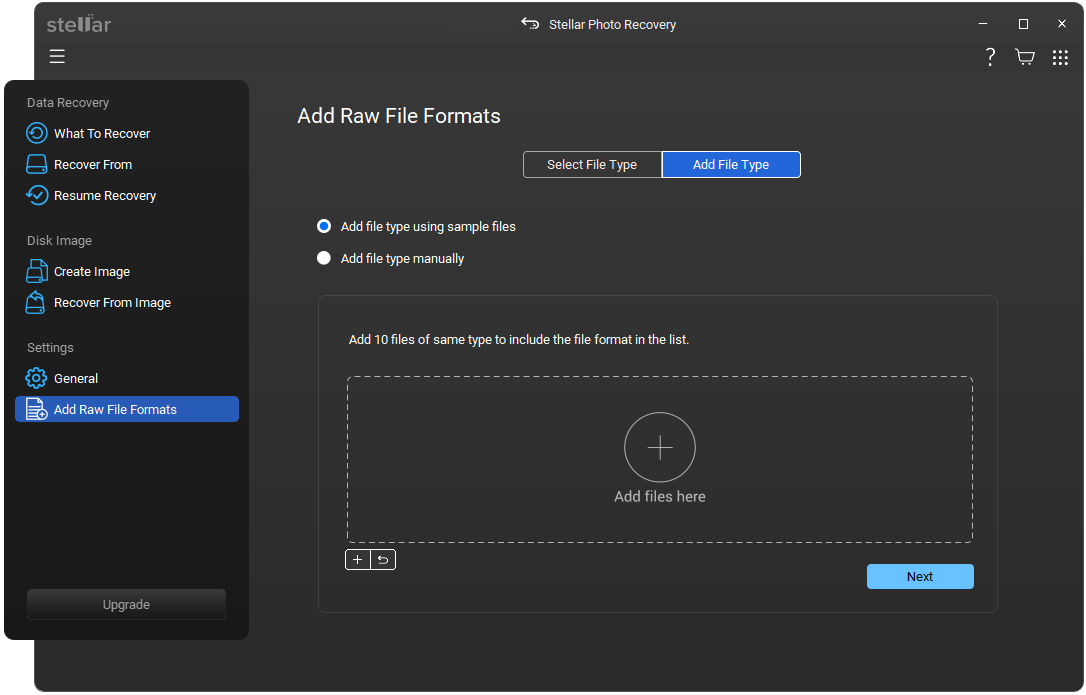Switch to the Select File Type tab

pyautogui.click(x=592, y=164)
